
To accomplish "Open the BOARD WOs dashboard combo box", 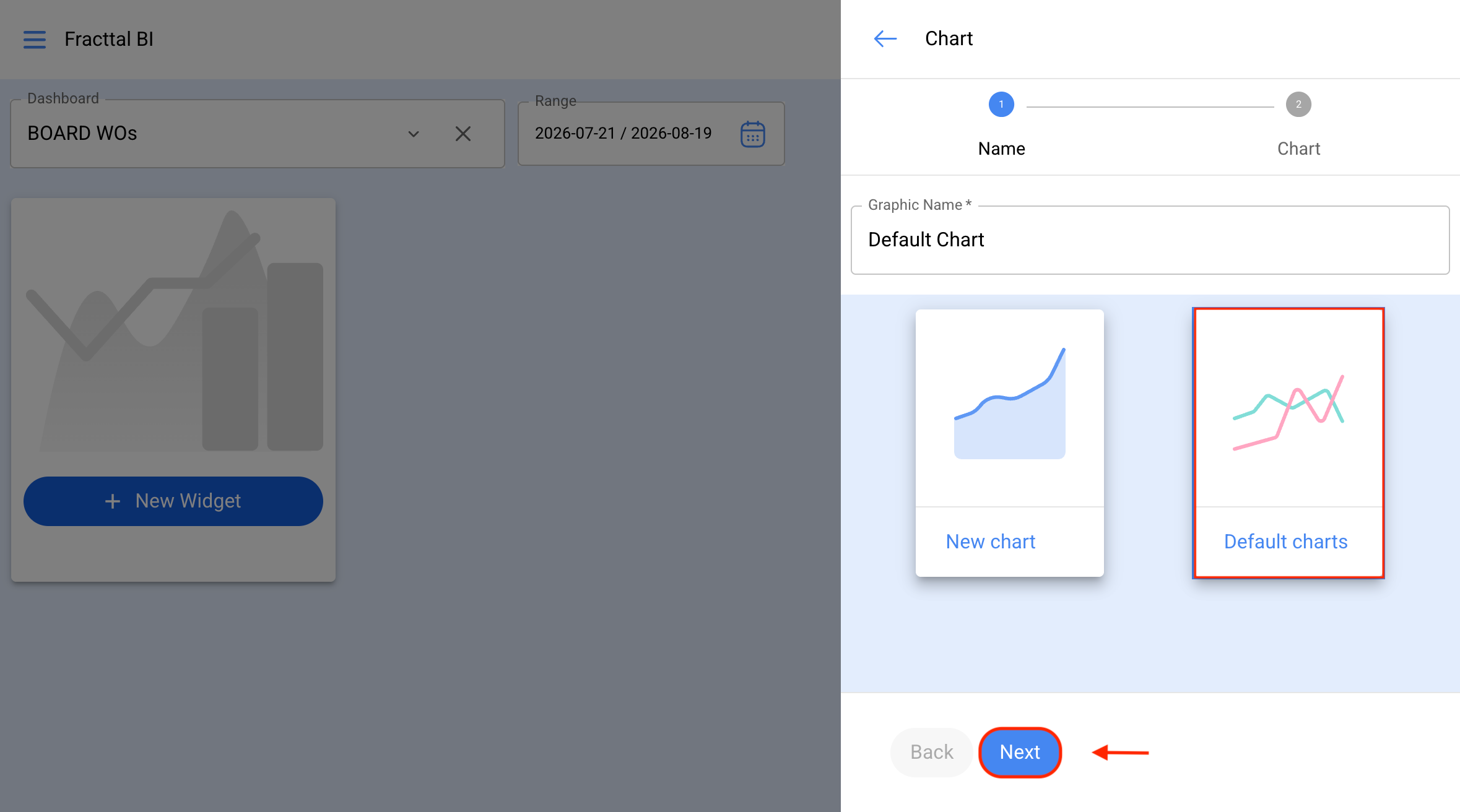I will coord(258,134).
